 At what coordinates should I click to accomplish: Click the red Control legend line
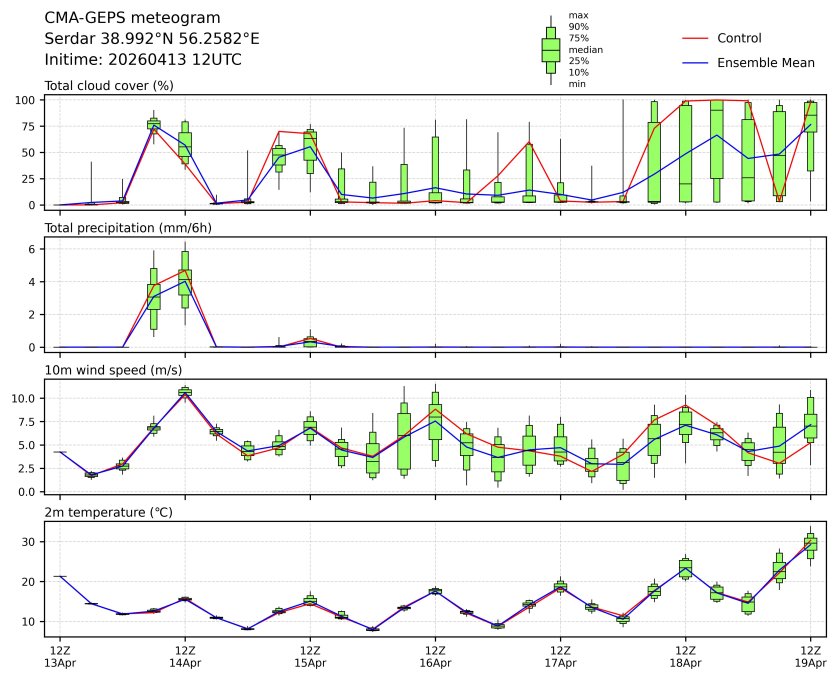[695, 38]
